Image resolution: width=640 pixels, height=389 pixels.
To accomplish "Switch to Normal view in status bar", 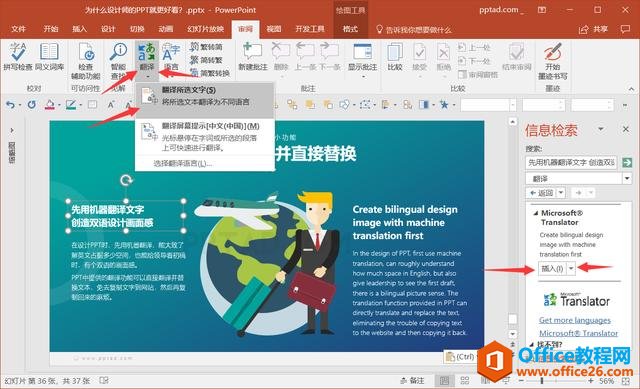I will (444, 380).
